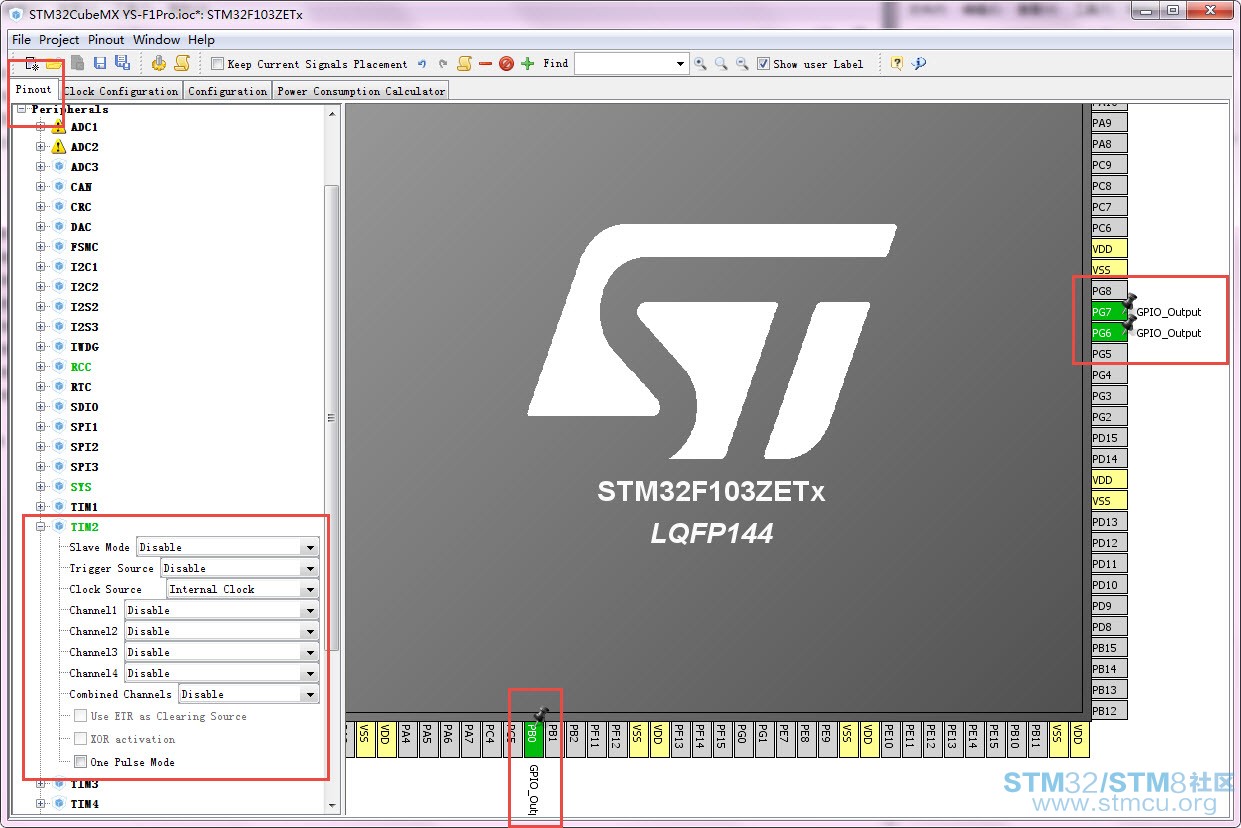Click the Undo arrow in toolbar
The width and height of the screenshot is (1241, 828).
pos(422,64)
